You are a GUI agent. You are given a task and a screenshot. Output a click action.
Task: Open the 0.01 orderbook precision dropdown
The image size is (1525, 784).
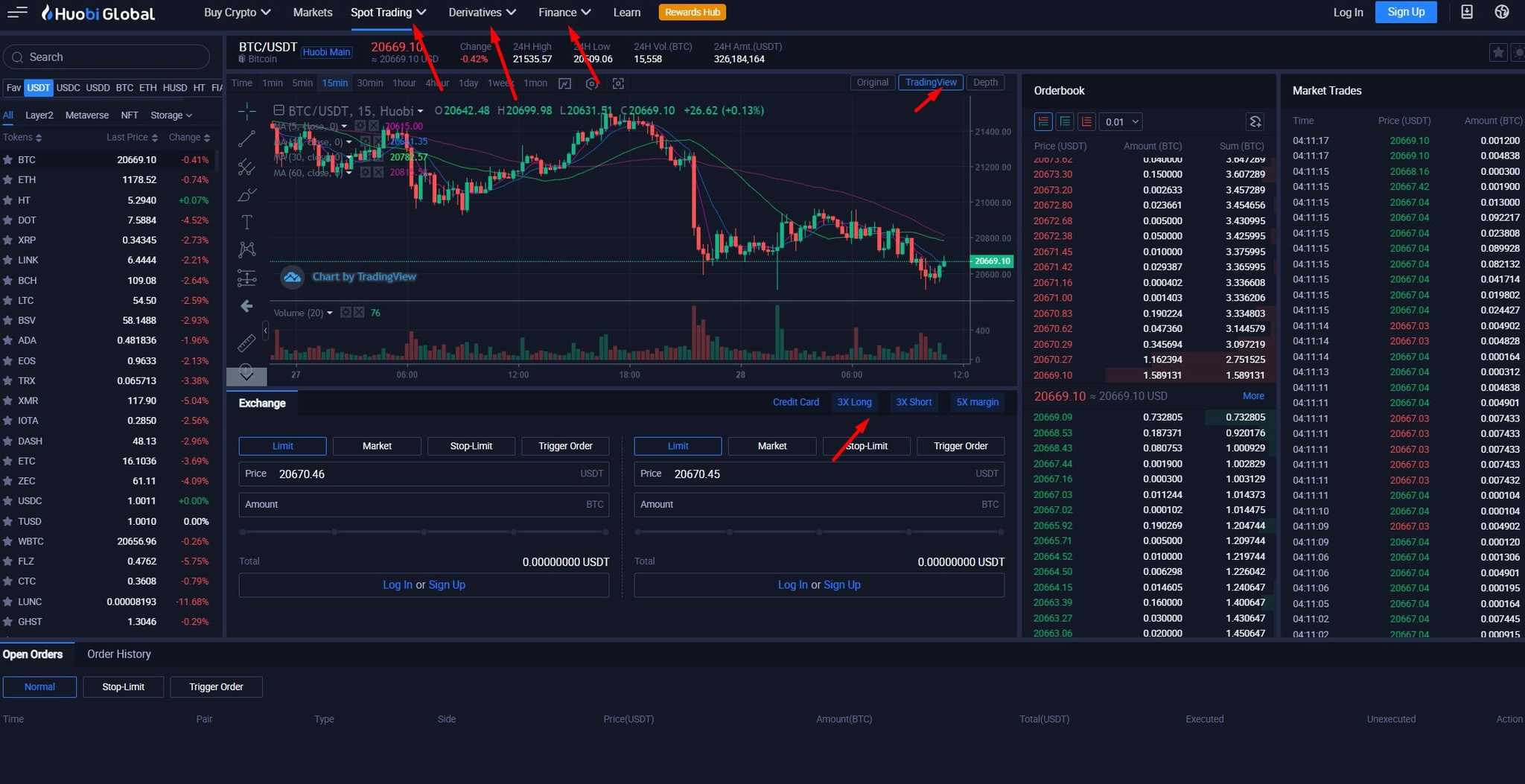pos(1121,121)
